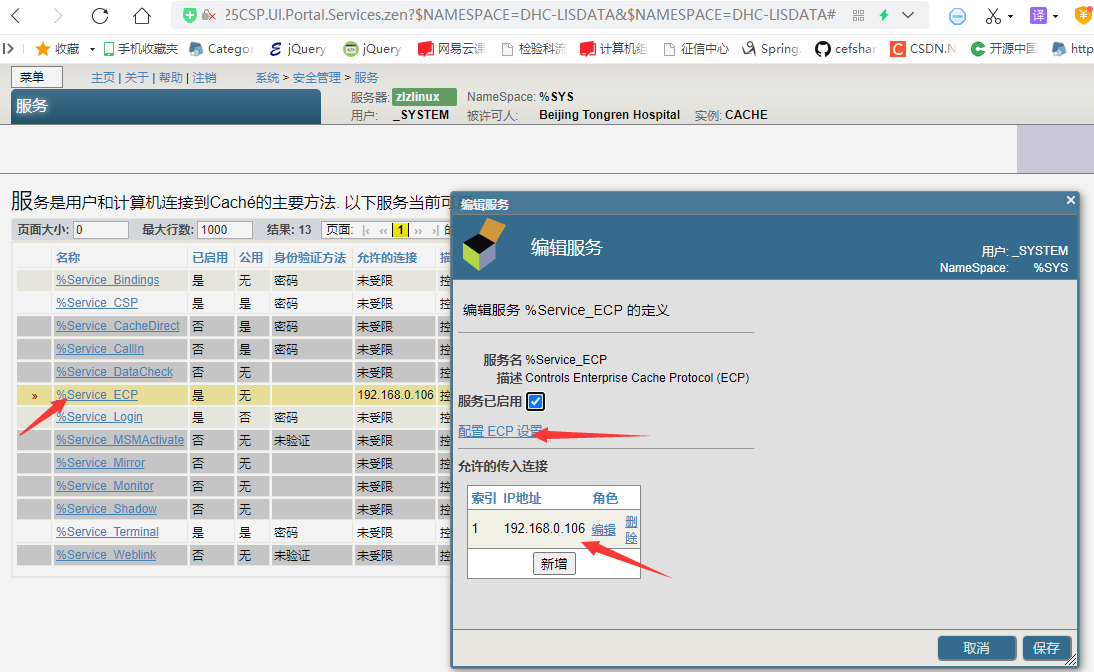The height and width of the screenshot is (672, 1094).
Task: Go back with the browser back arrow
Action: [16, 15]
